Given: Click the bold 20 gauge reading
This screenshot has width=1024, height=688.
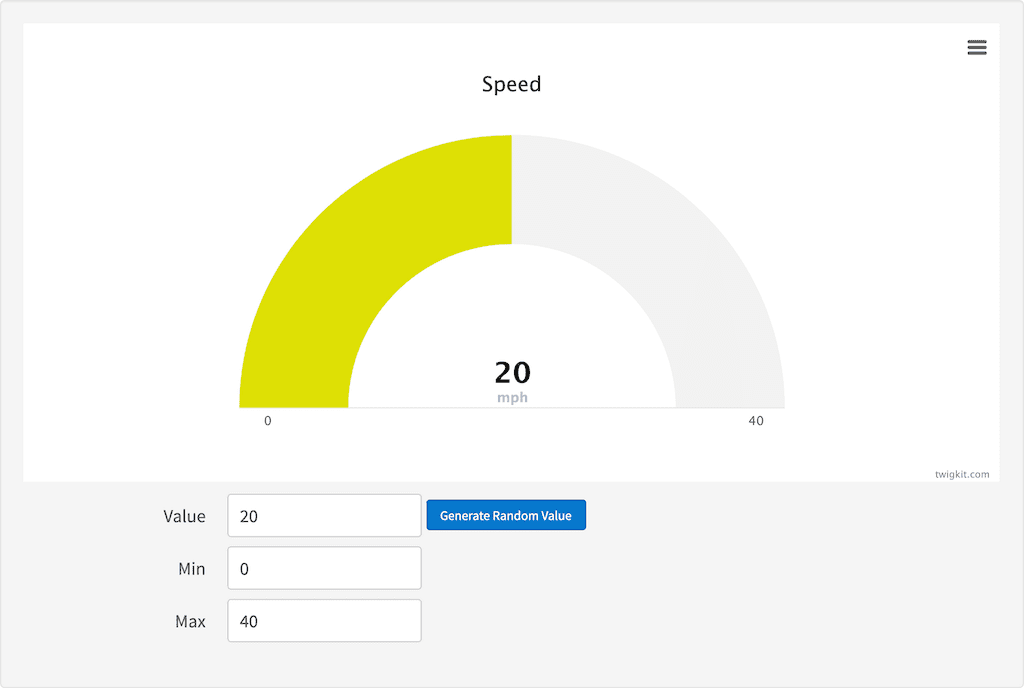Looking at the screenshot, I should (512, 373).
